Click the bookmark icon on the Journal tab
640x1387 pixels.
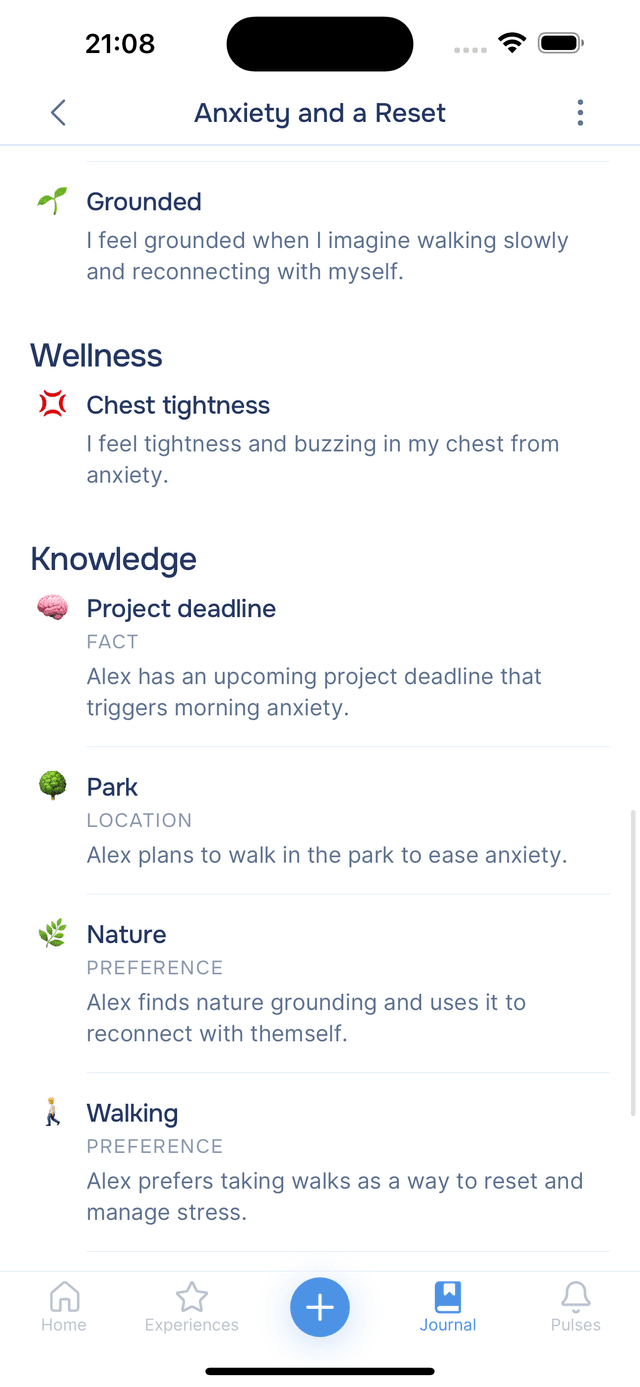click(447, 1294)
